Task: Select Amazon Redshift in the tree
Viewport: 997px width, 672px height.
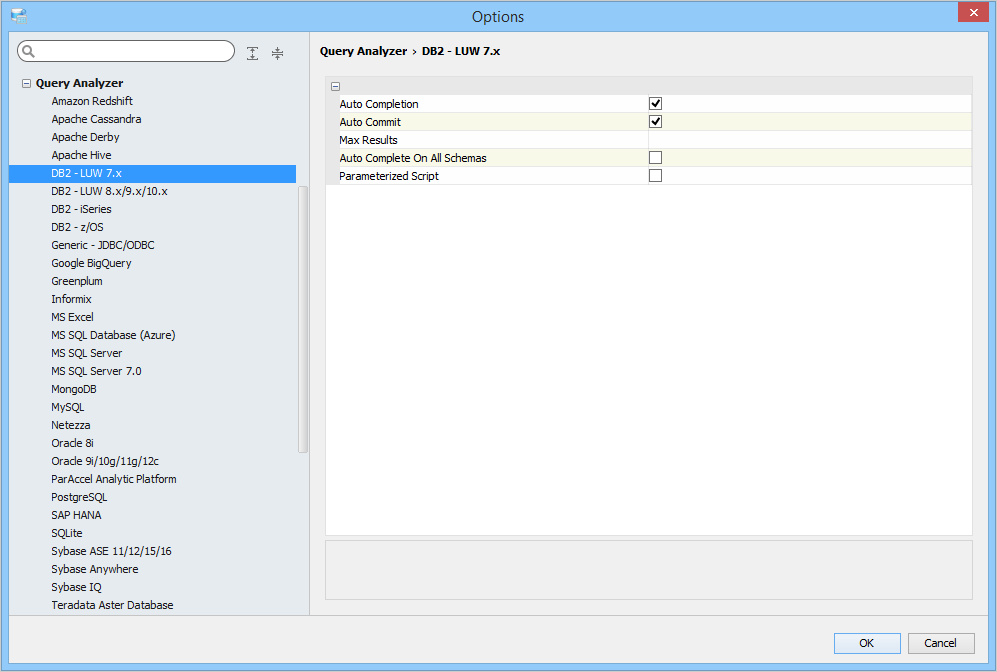Action: pos(92,101)
